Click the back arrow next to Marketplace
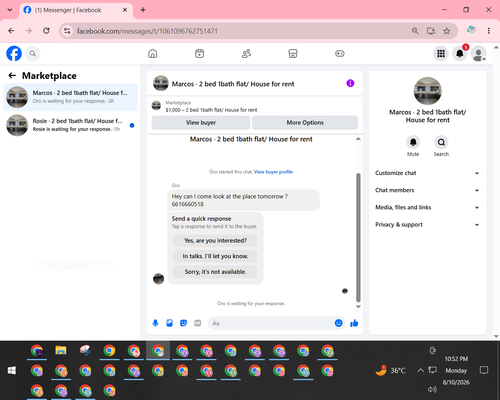 (x=12, y=76)
